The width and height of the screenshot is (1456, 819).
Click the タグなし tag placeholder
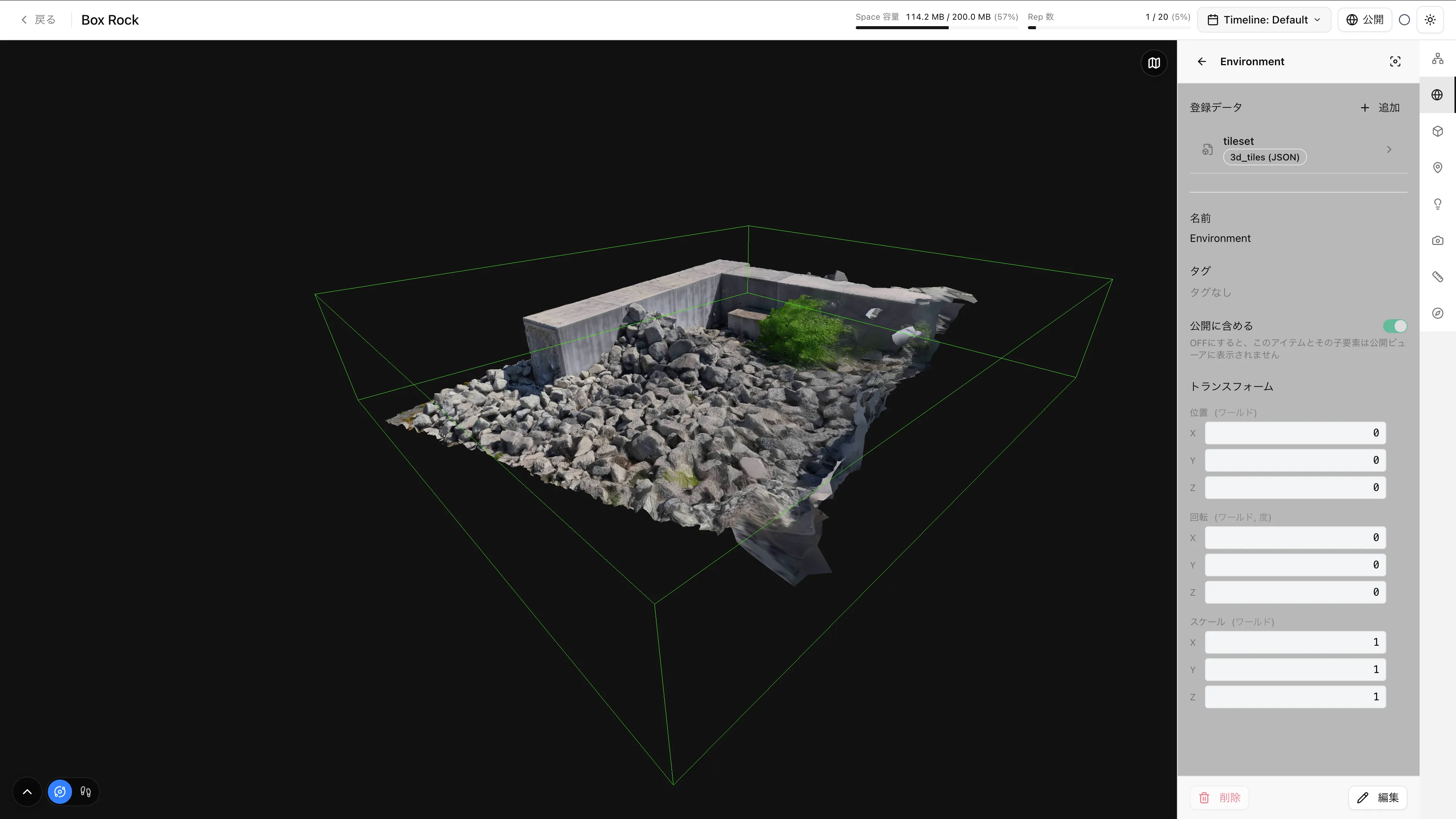[x=1210, y=292]
